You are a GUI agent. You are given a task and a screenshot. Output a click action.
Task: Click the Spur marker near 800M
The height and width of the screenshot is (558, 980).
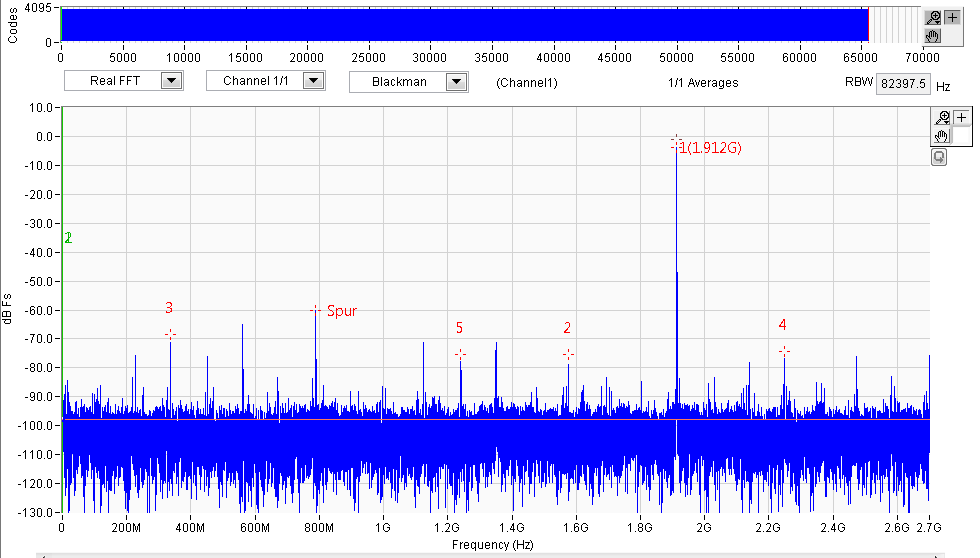(x=316, y=310)
